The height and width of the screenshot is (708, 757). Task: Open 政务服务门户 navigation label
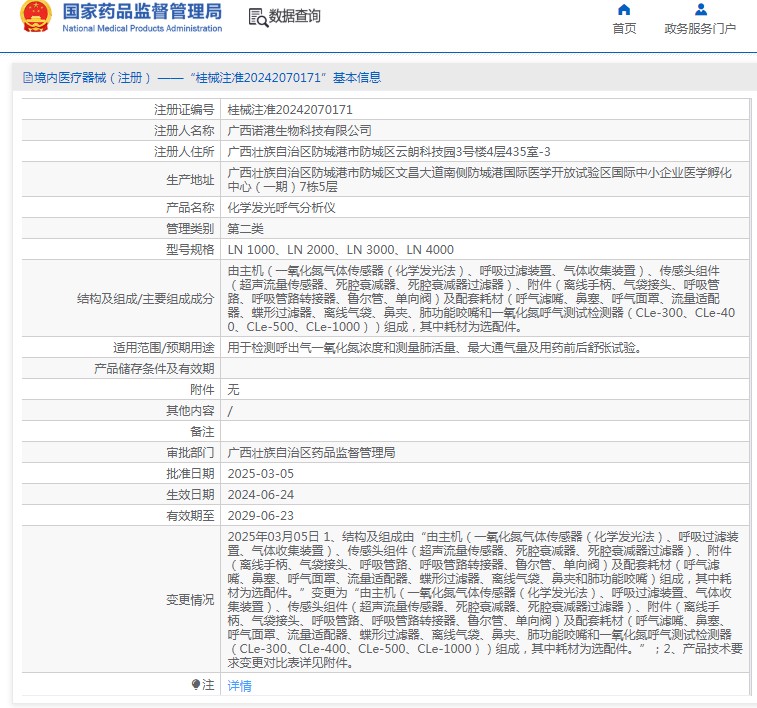click(x=700, y=29)
